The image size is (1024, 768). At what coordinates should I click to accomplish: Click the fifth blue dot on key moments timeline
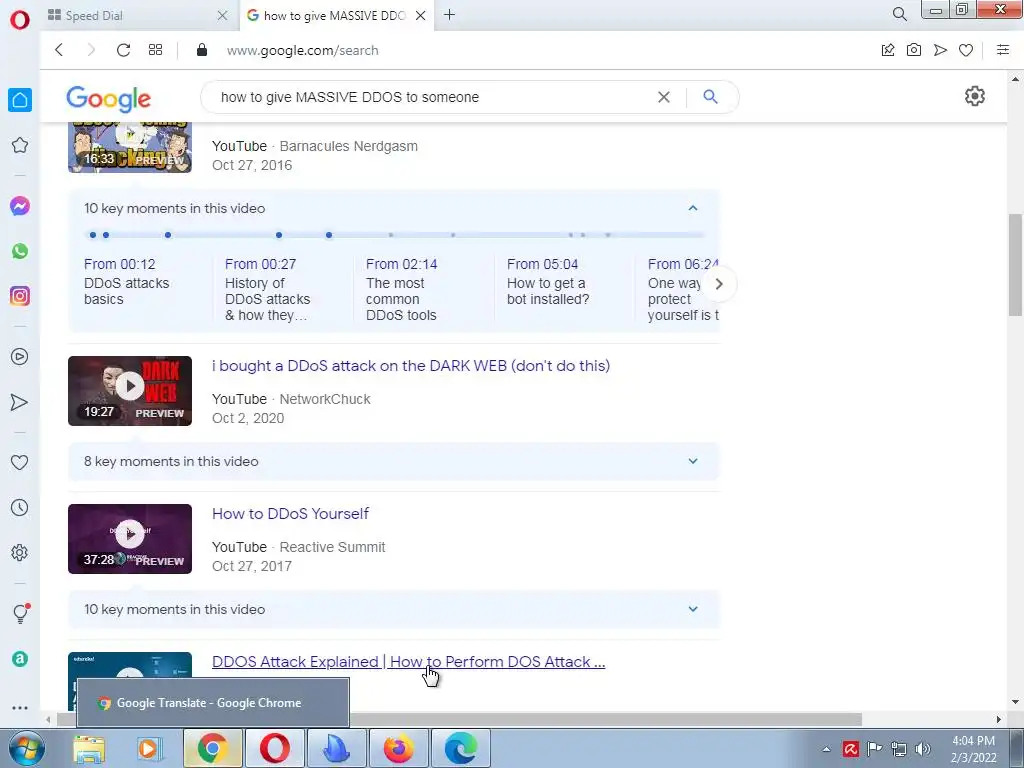click(328, 234)
